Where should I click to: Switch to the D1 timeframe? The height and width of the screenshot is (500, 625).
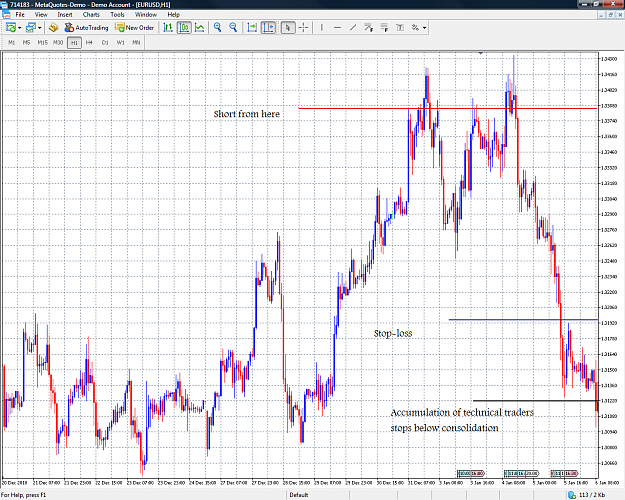(105, 43)
